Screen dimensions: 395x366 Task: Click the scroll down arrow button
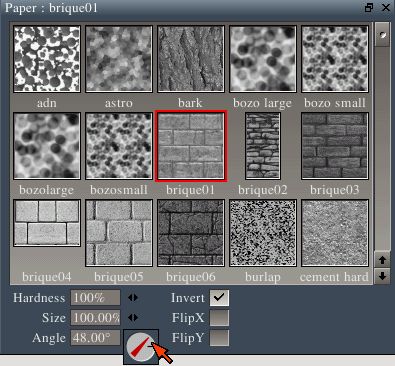[x=382, y=276]
